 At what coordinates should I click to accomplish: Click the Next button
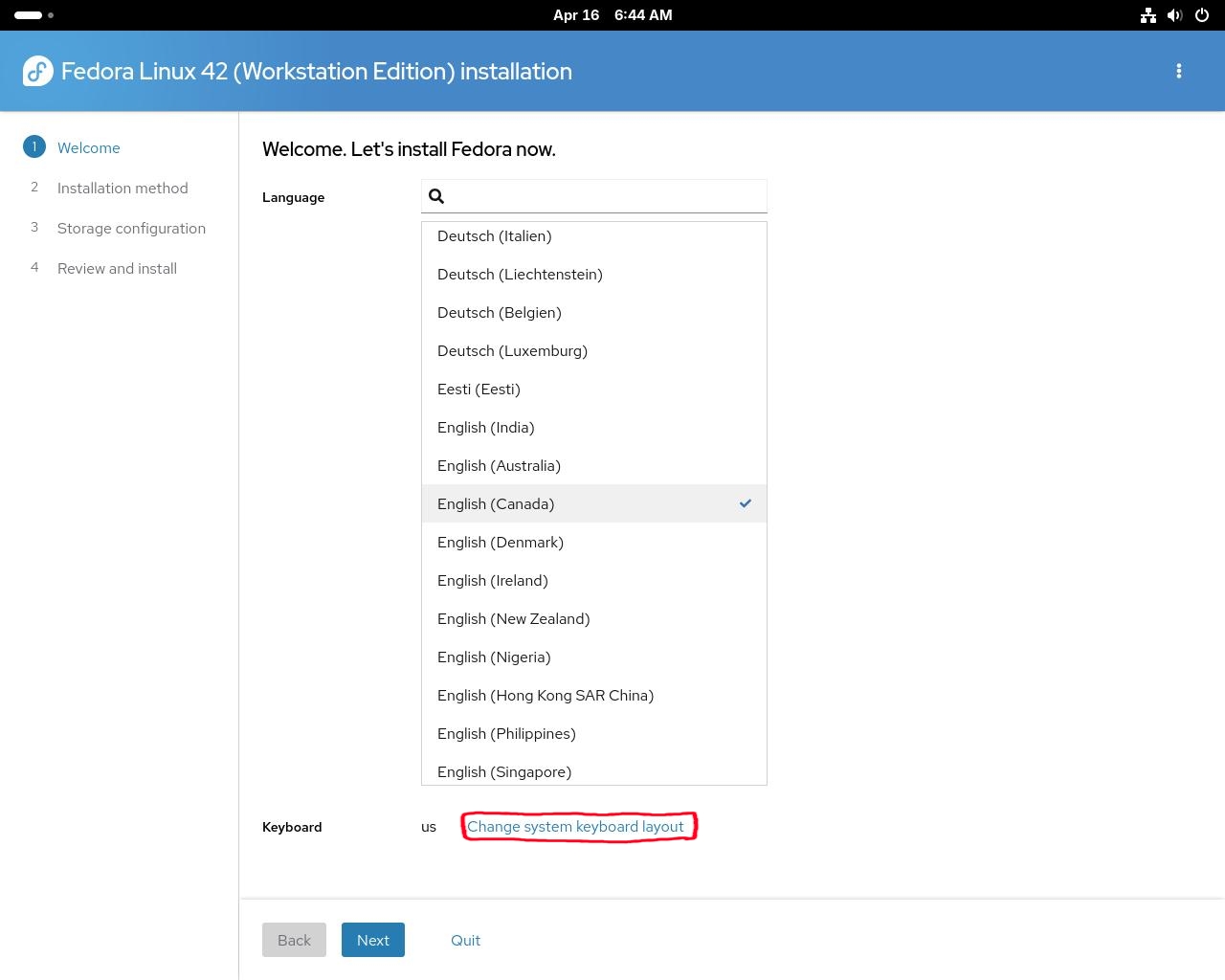373,940
